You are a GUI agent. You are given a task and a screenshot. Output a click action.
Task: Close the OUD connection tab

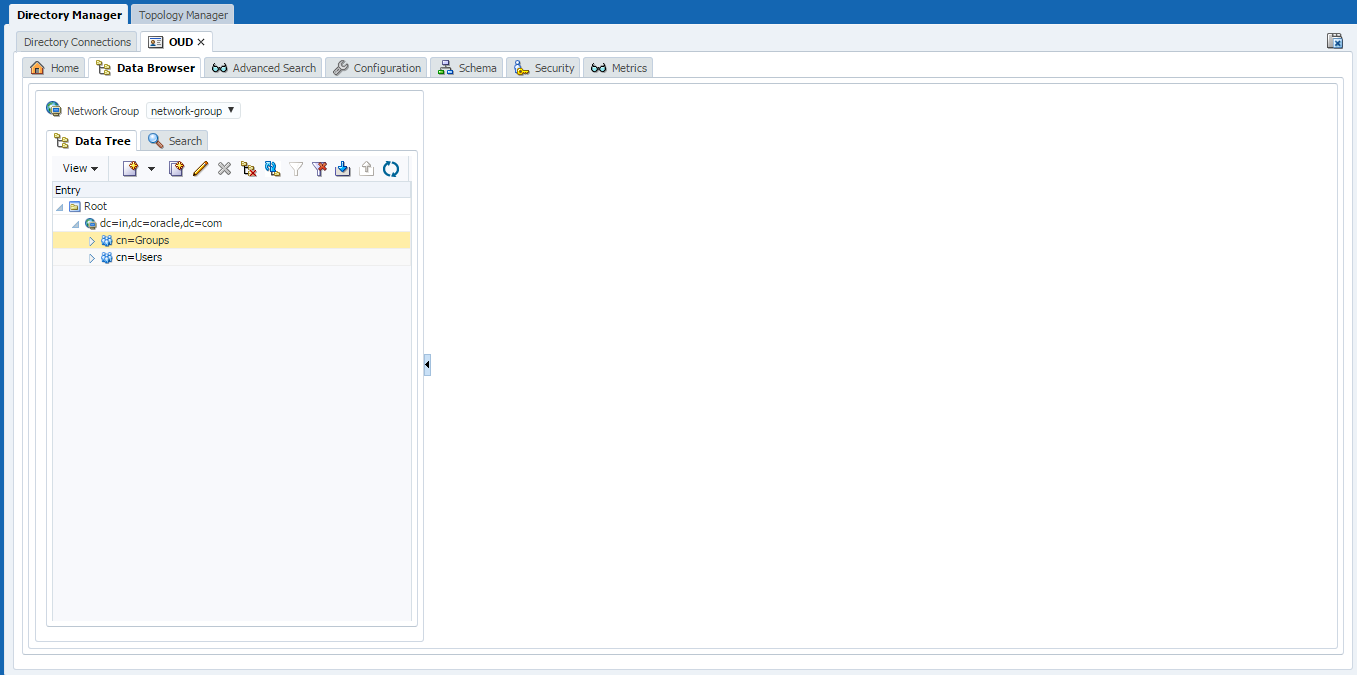pos(201,42)
